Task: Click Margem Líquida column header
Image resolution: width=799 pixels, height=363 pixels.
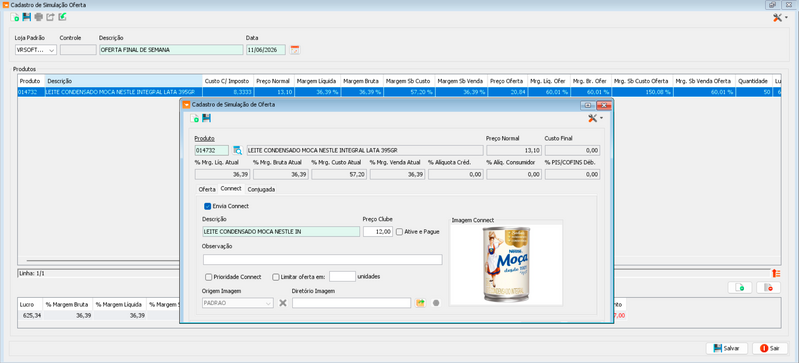Action: [x=318, y=81]
